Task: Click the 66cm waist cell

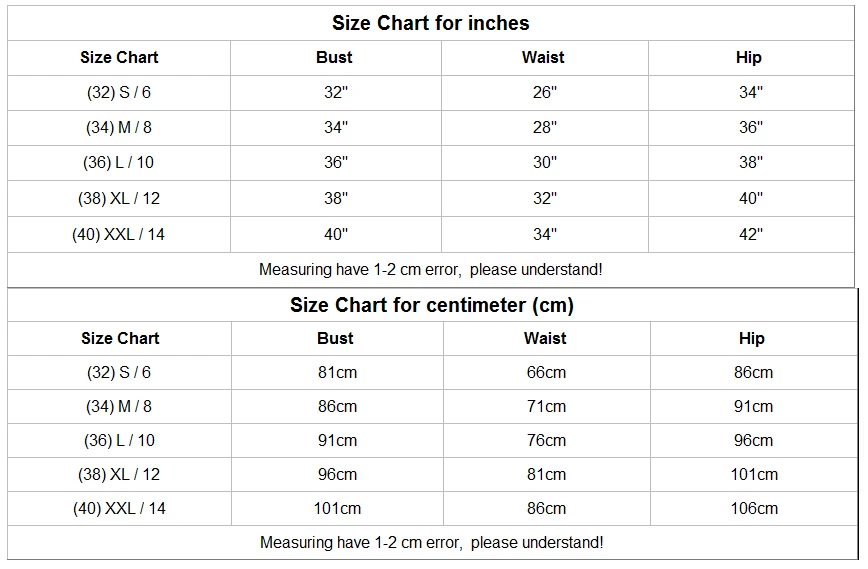Action: (x=546, y=372)
